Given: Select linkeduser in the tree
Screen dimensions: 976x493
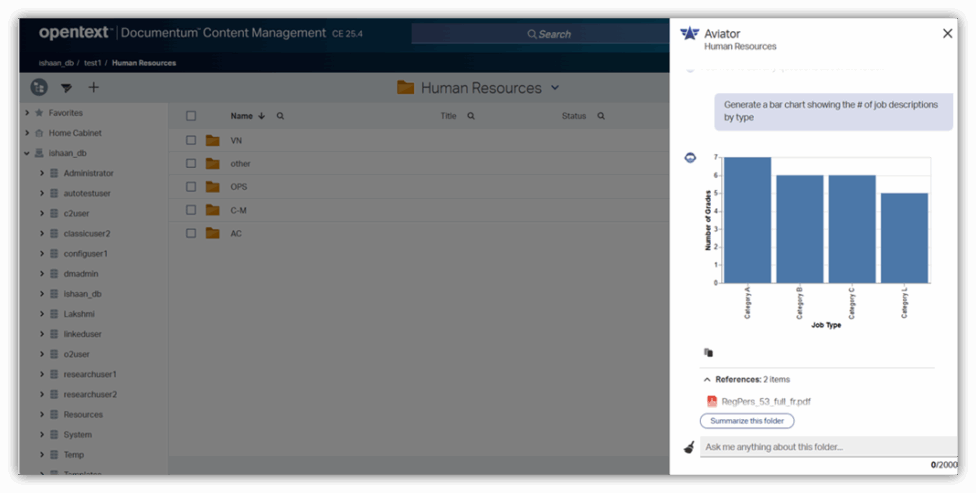Looking at the screenshot, I should pos(82,334).
